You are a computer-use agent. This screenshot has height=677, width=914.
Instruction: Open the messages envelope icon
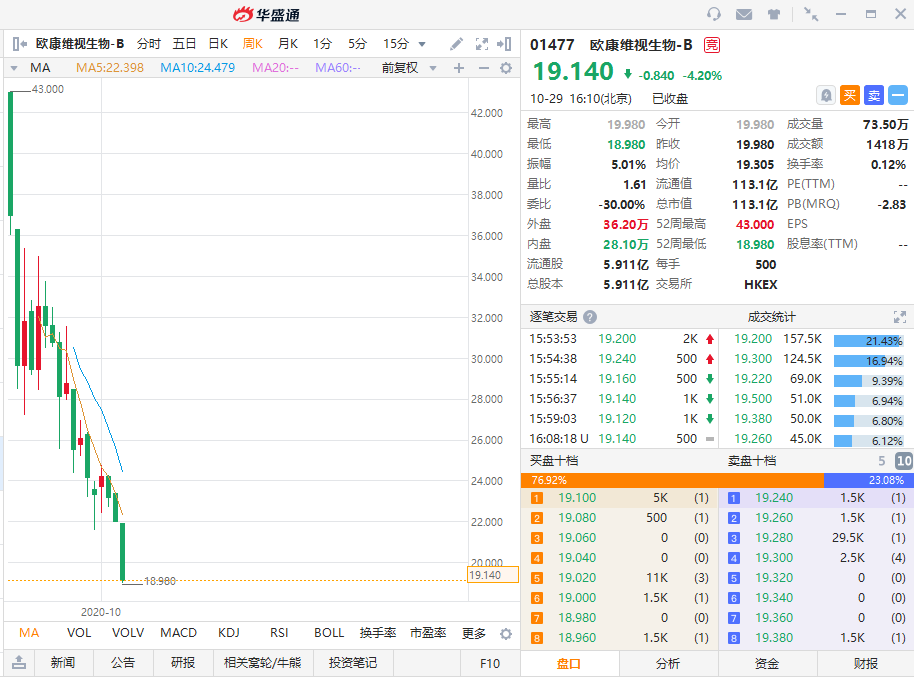pyautogui.click(x=743, y=14)
